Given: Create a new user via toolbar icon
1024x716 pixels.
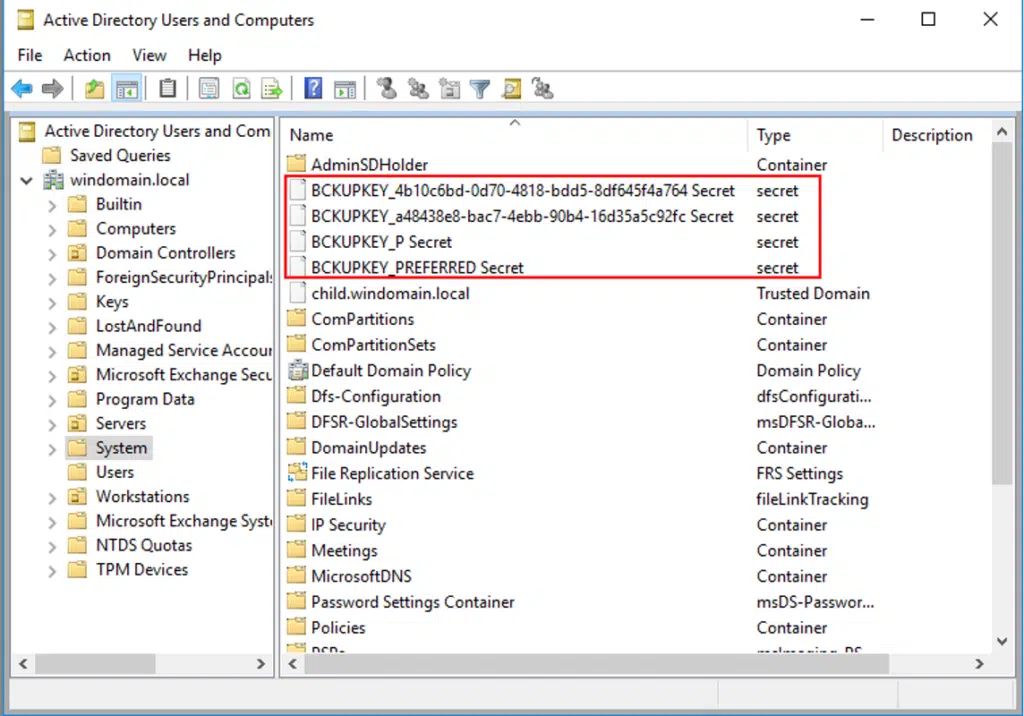Looking at the screenshot, I should [x=387, y=88].
